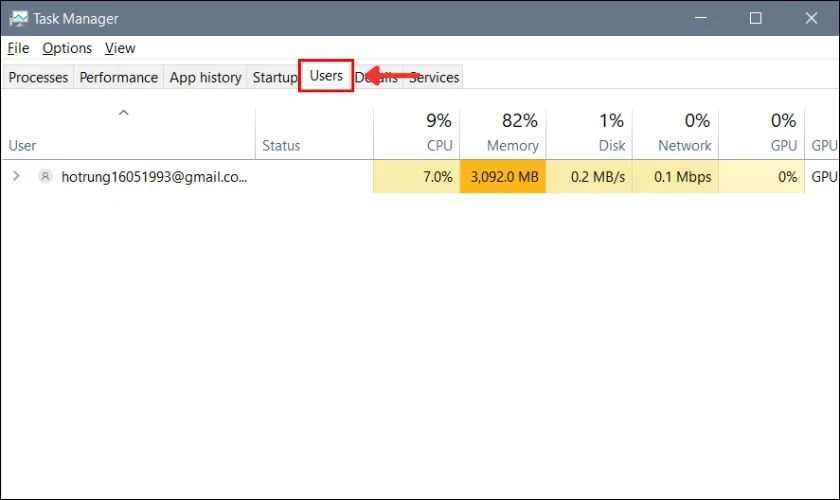Select the hotrung16051993@gmail.co... user name
Image resolution: width=840 pixels, height=500 pixels.
[x=154, y=177]
